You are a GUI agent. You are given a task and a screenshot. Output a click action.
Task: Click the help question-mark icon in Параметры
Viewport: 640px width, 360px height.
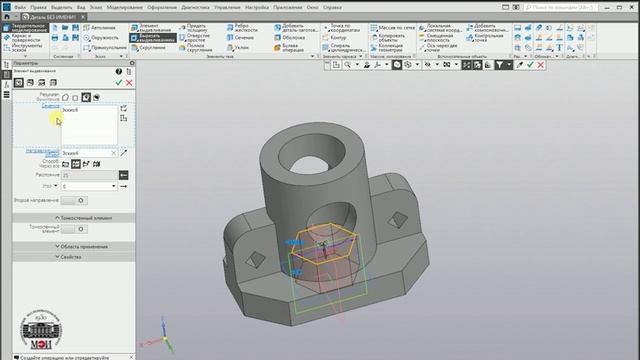tap(118, 71)
